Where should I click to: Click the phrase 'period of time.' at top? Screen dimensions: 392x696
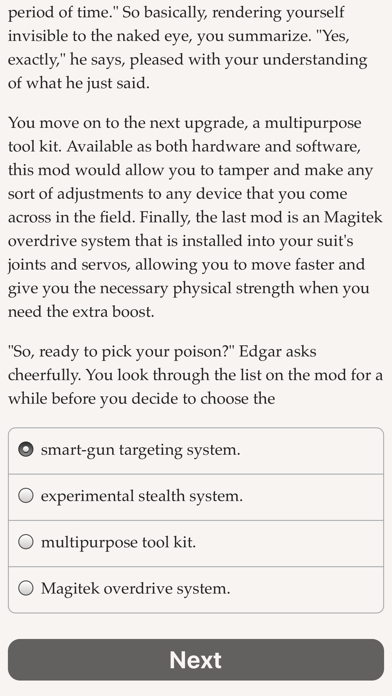63,12
